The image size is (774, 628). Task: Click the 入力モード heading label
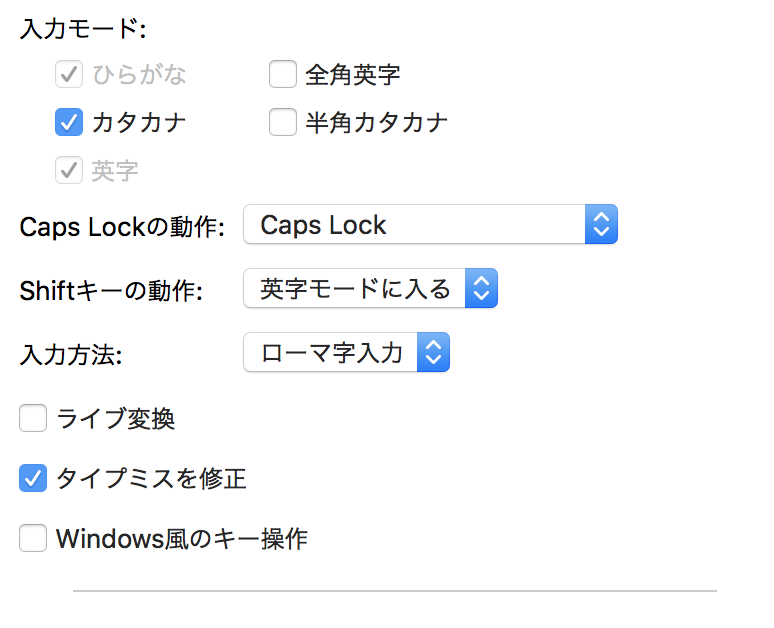83,29
